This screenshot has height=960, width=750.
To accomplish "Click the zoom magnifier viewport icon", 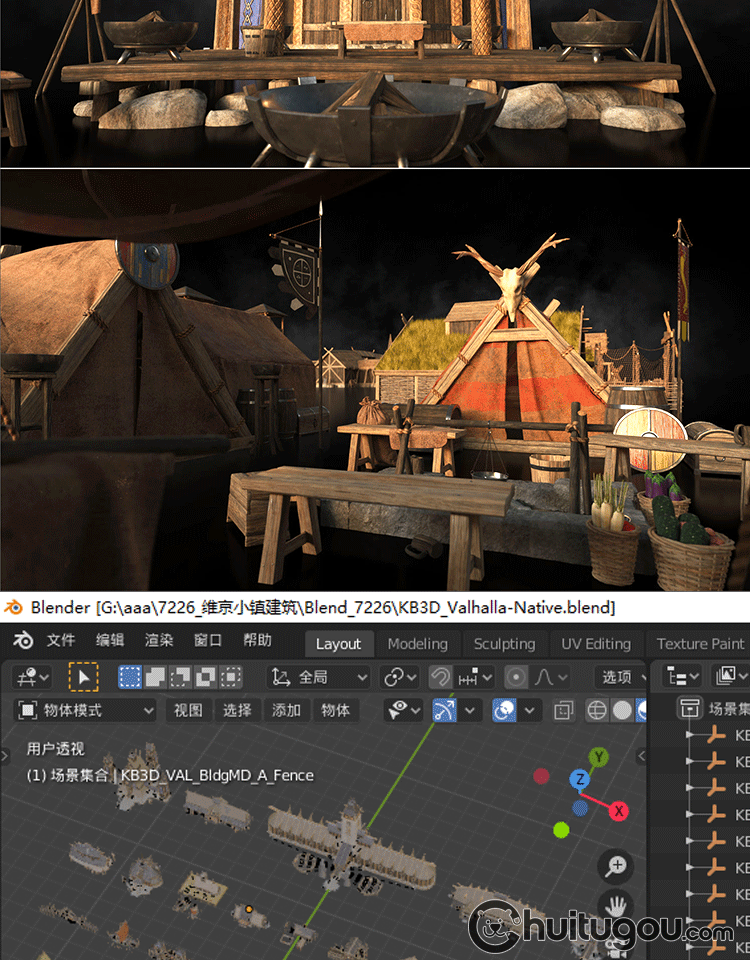I will coord(617,866).
